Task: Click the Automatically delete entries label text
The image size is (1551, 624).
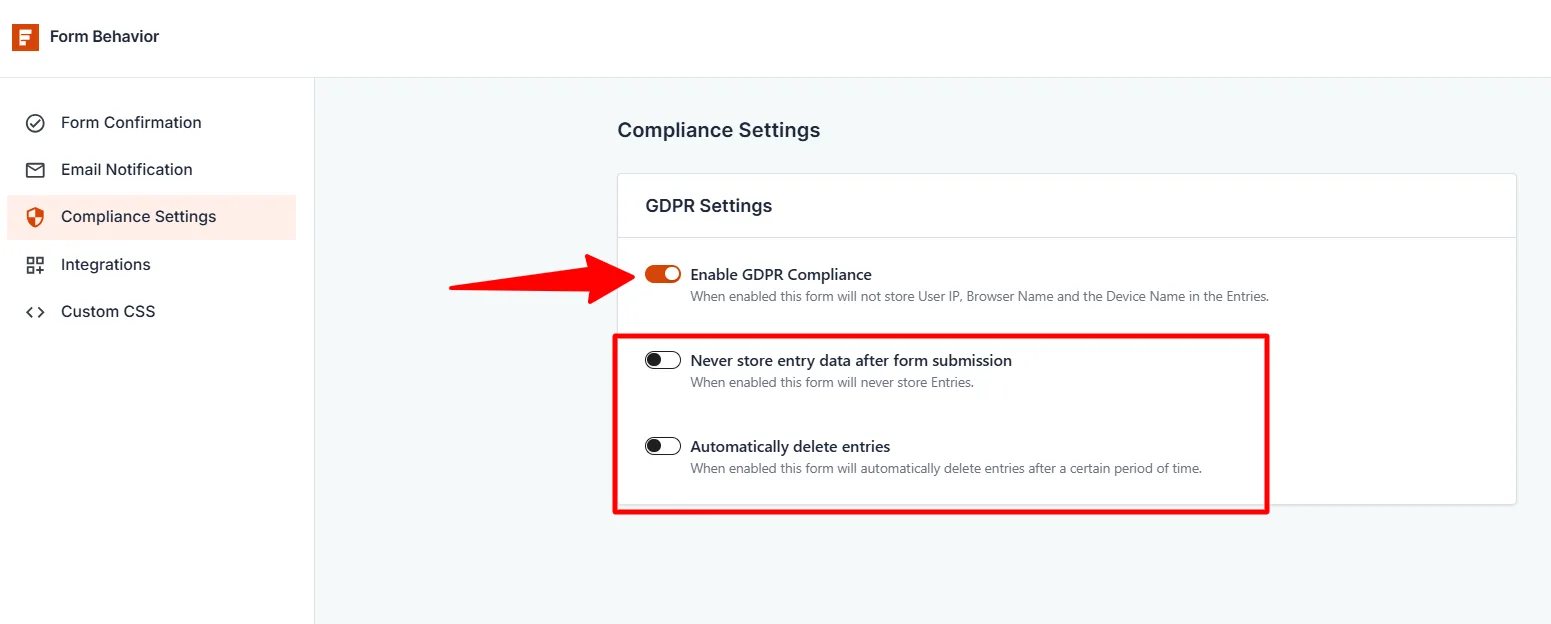Action: point(790,446)
